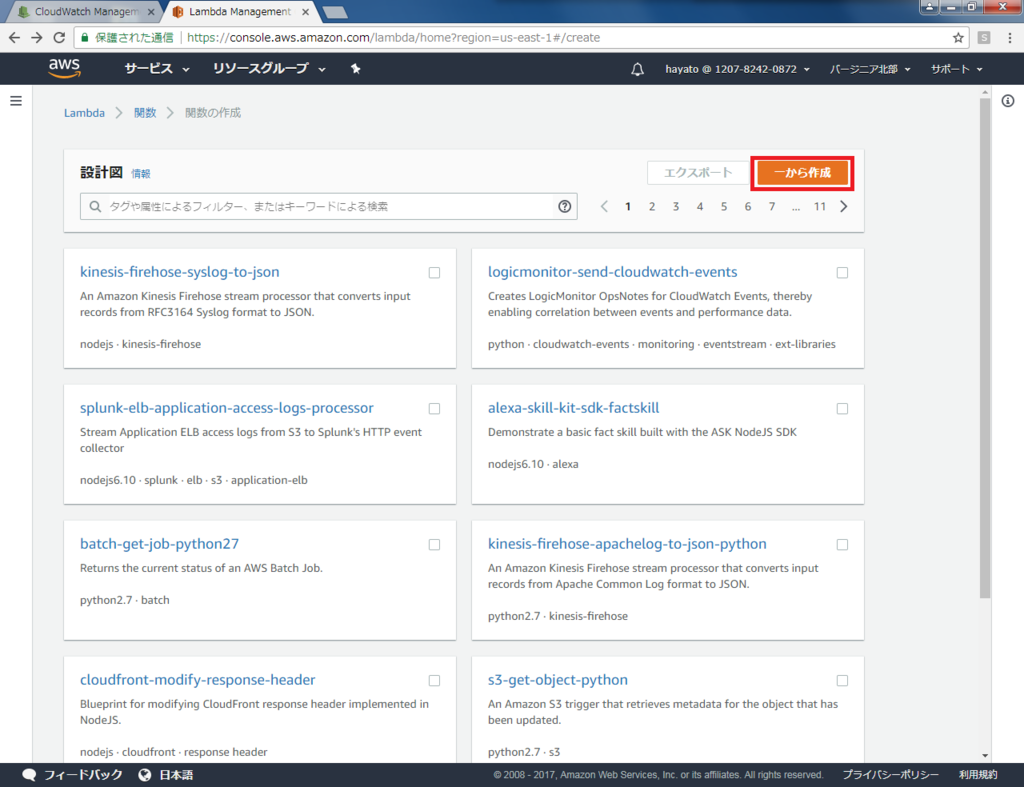
Task: Click the feedback speech bubble icon
Action: [29, 775]
